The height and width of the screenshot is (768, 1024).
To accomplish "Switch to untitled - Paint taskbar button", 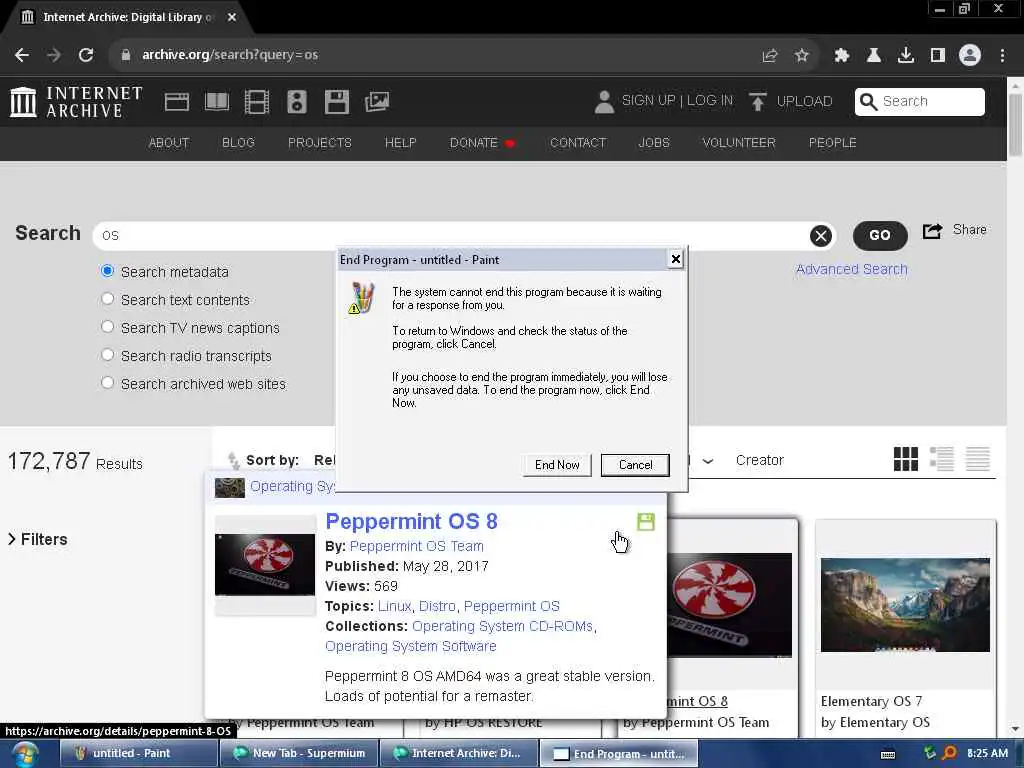I will (138, 754).
